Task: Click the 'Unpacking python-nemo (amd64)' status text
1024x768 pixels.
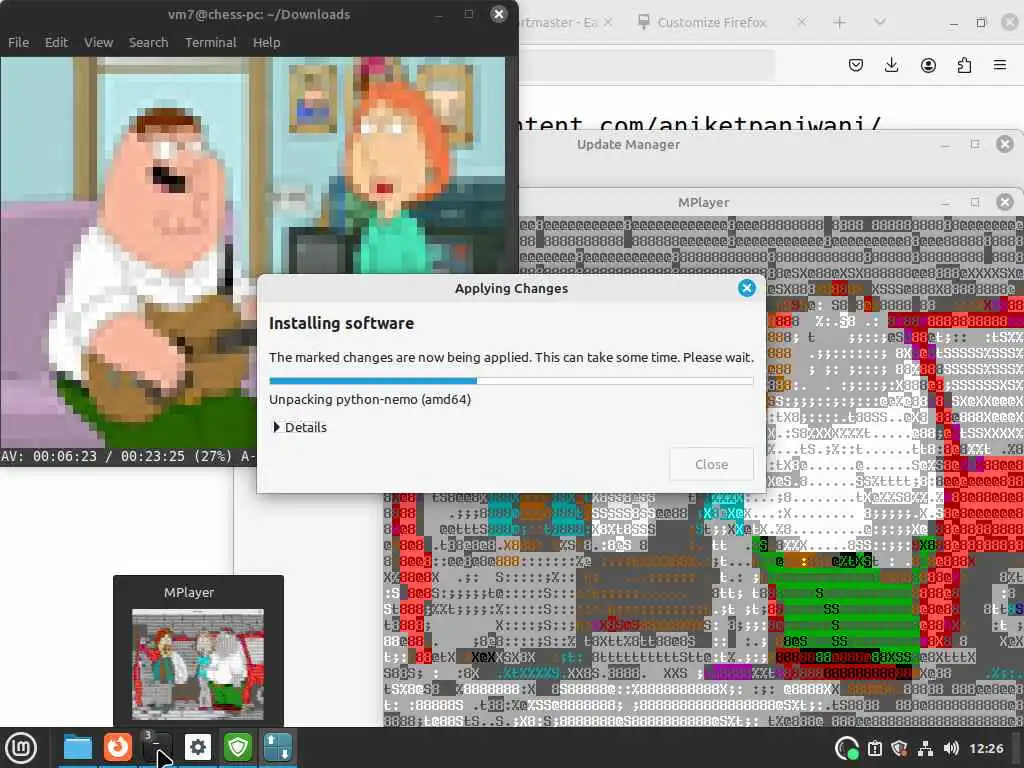Action: 370,399
